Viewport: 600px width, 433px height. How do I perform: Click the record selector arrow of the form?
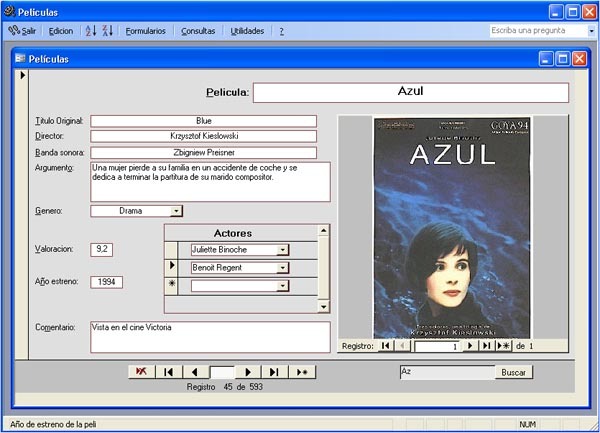click(23, 75)
